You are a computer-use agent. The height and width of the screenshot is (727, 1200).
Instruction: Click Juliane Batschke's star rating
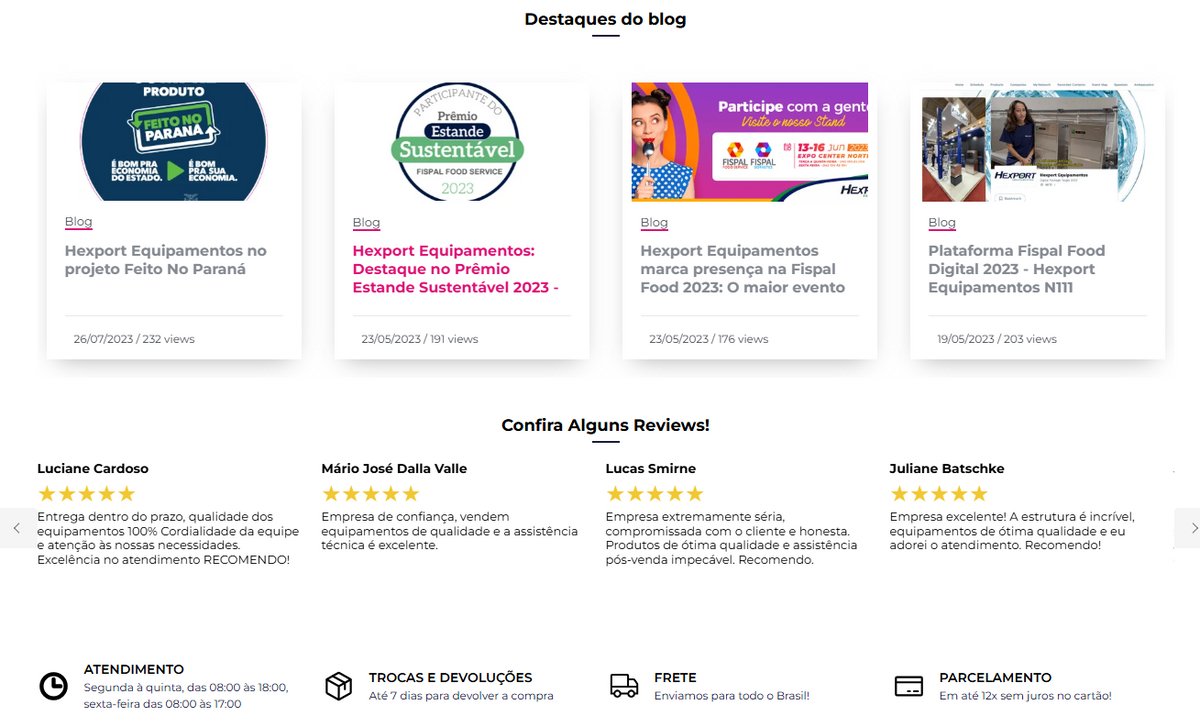tap(938, 494)
